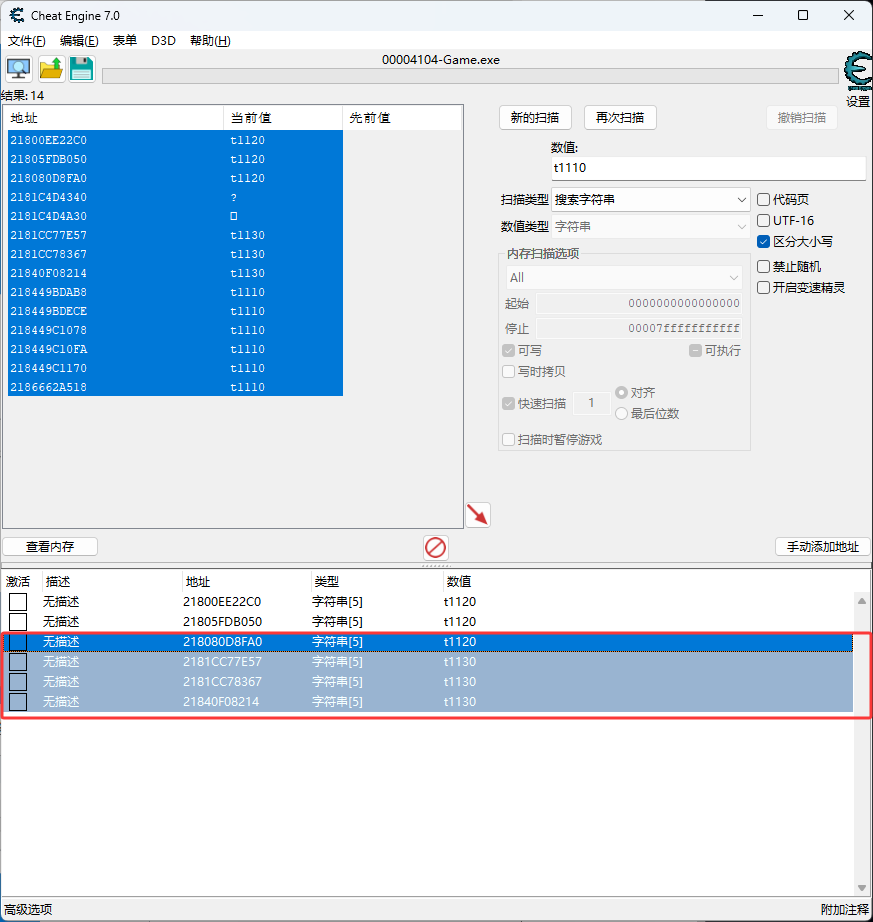Open the 数值类型 dropdown
The image size is (873, 922).
[x=650, y=226]
